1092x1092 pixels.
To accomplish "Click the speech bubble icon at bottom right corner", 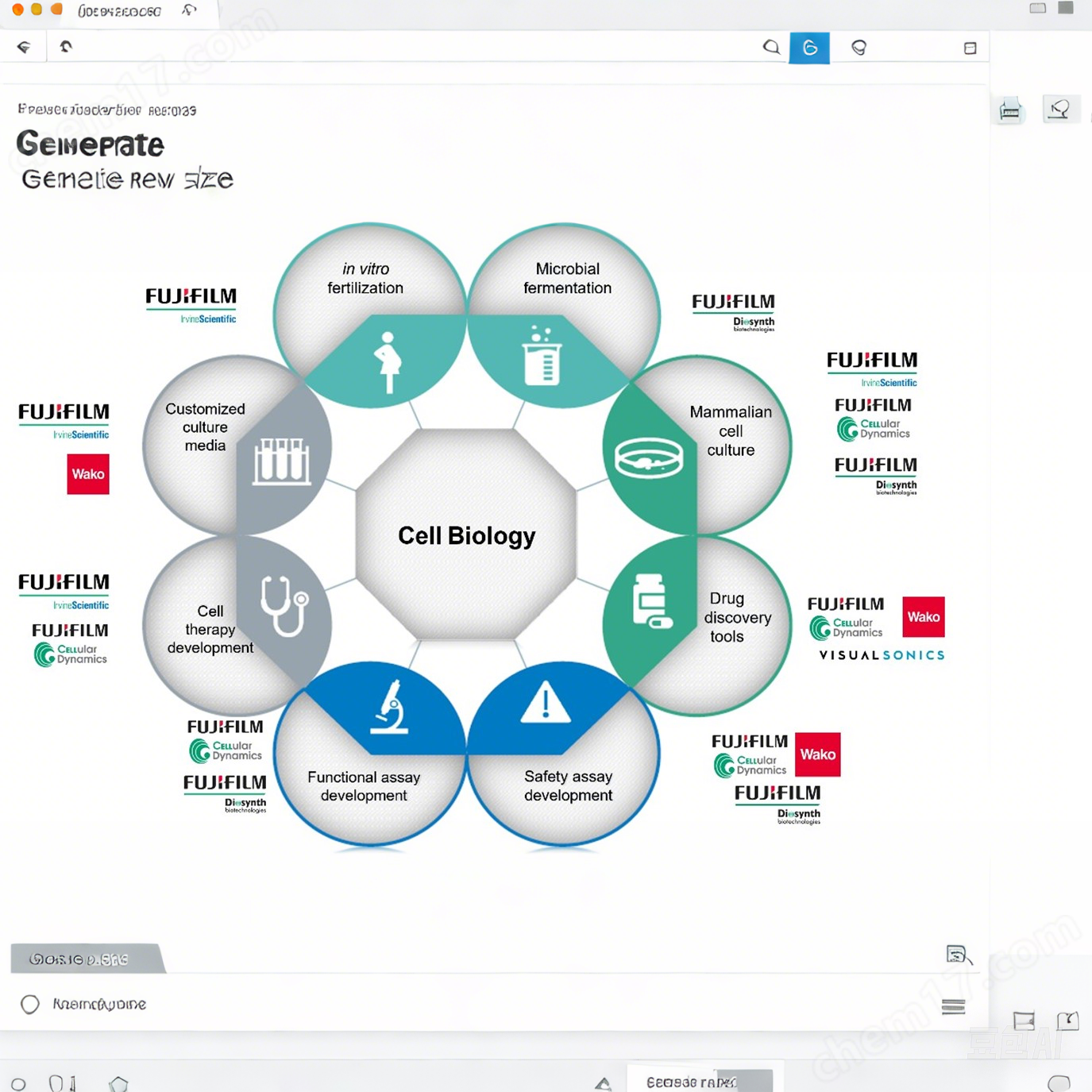I will (1059, 1083).
